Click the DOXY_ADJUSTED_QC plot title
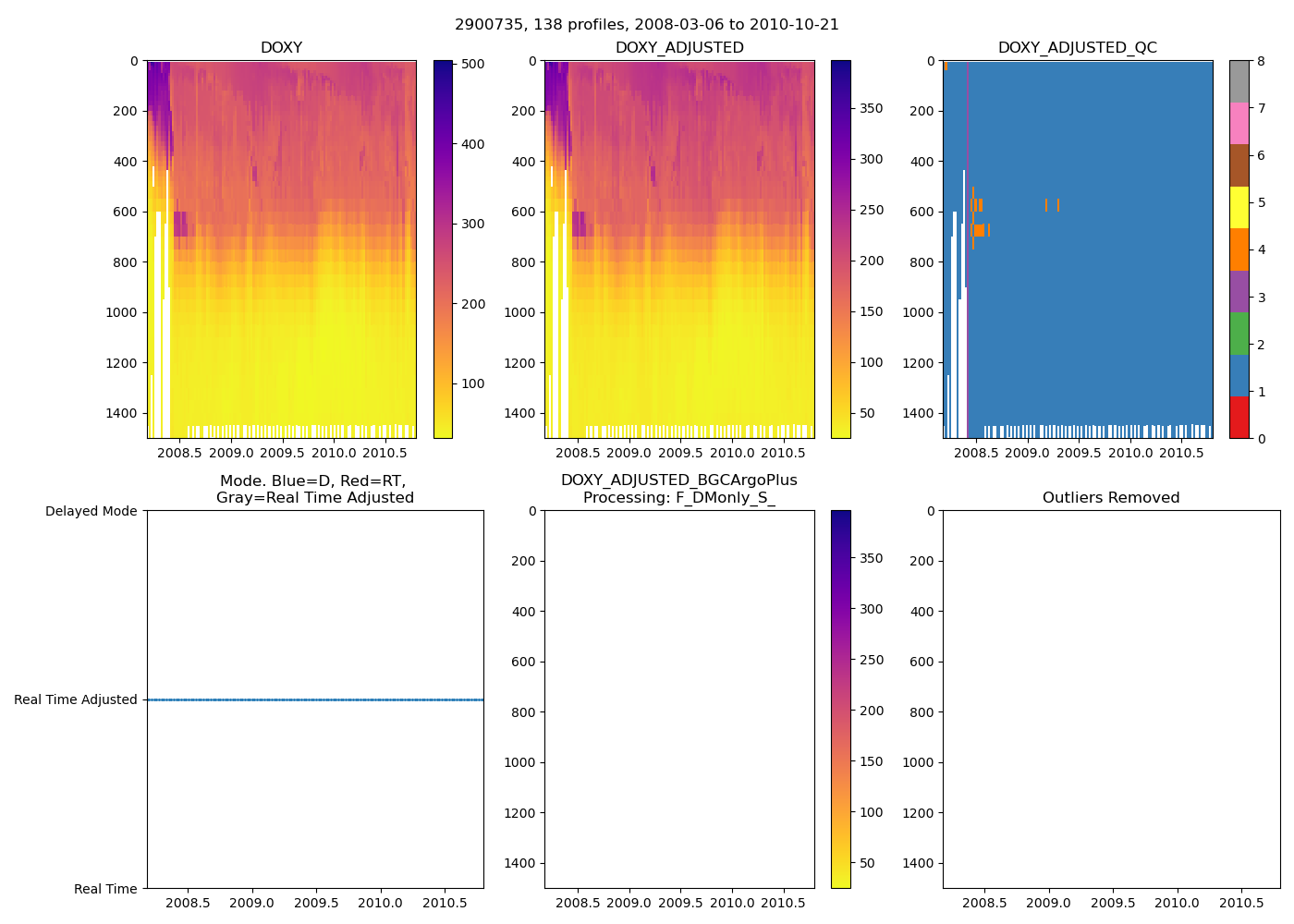The image size is (1294, 924). [1077, 48]
